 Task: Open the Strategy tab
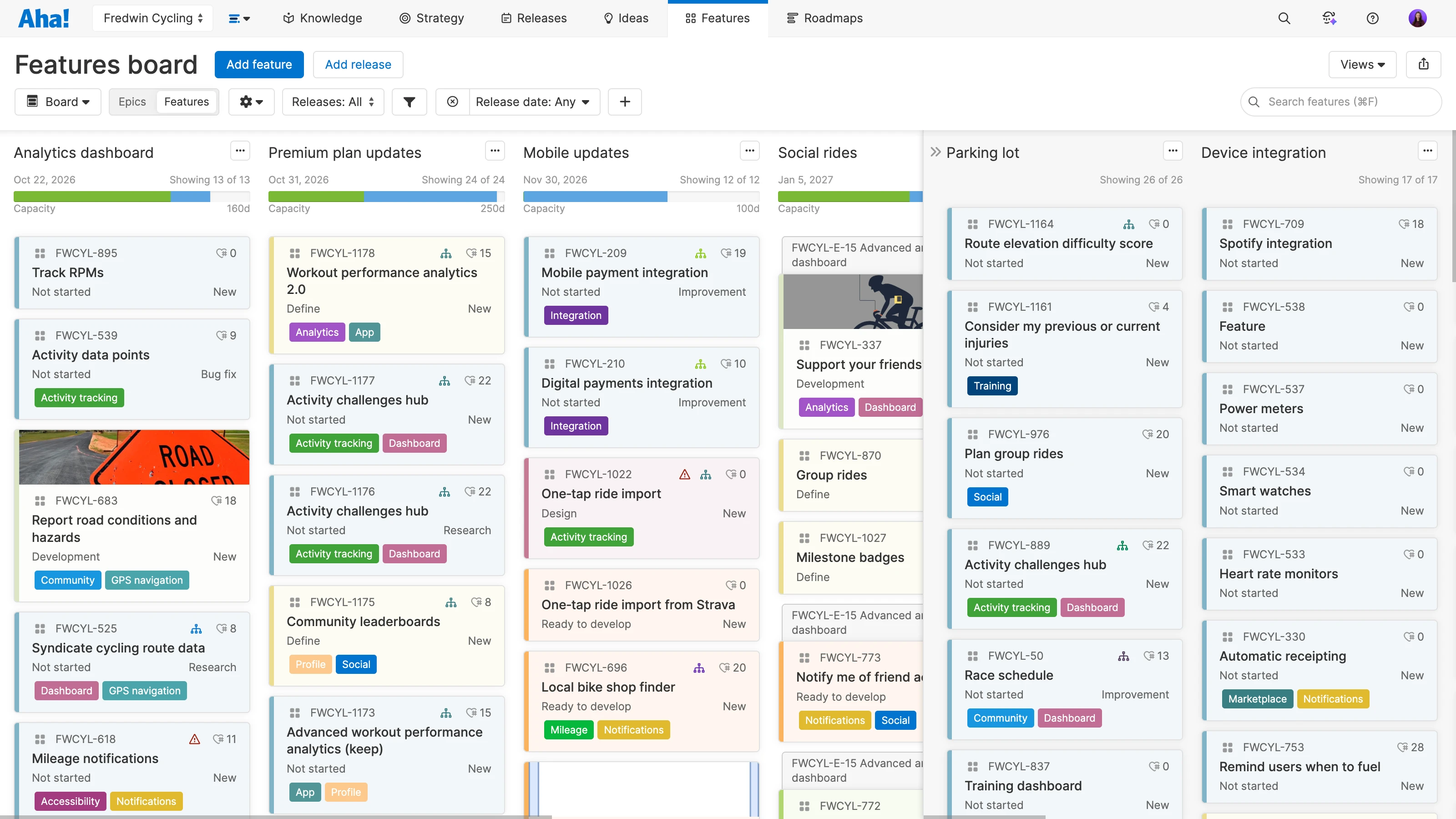(x=432, y=18)
